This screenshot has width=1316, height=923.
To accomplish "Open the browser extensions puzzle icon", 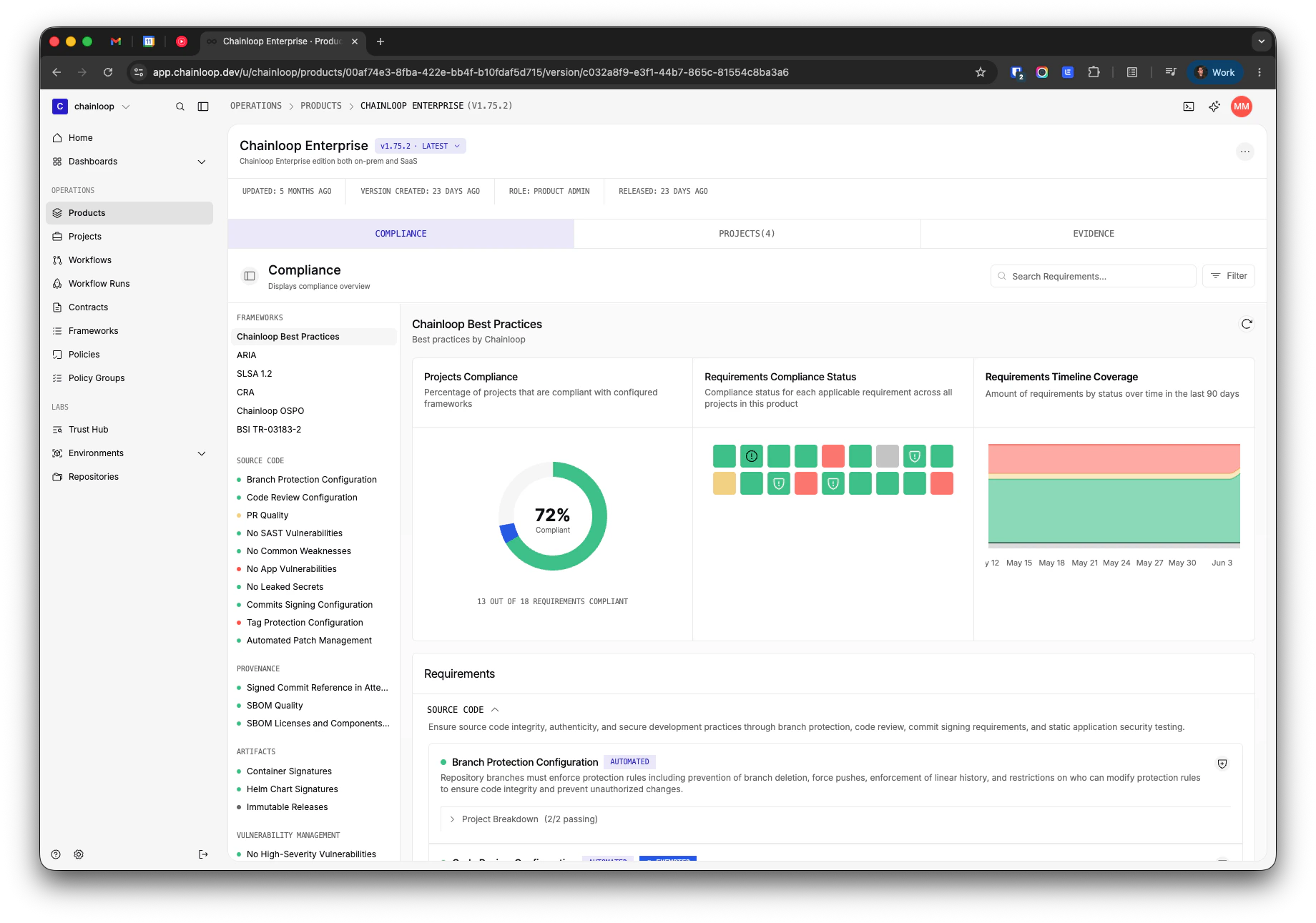I will [x=1094, y=72].
